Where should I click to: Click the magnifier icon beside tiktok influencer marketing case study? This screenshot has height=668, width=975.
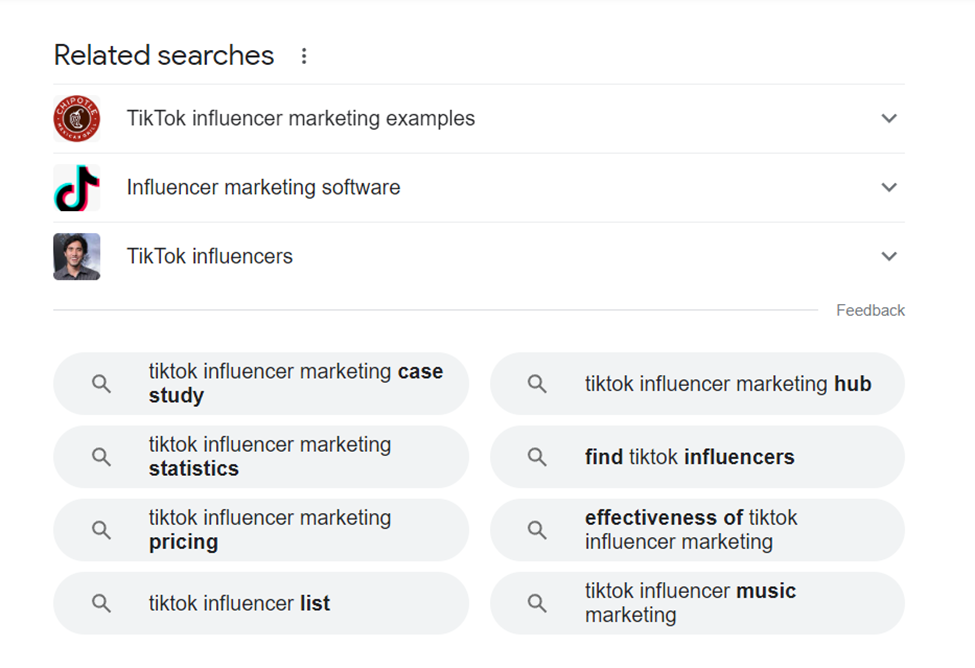tap(101, 383)
